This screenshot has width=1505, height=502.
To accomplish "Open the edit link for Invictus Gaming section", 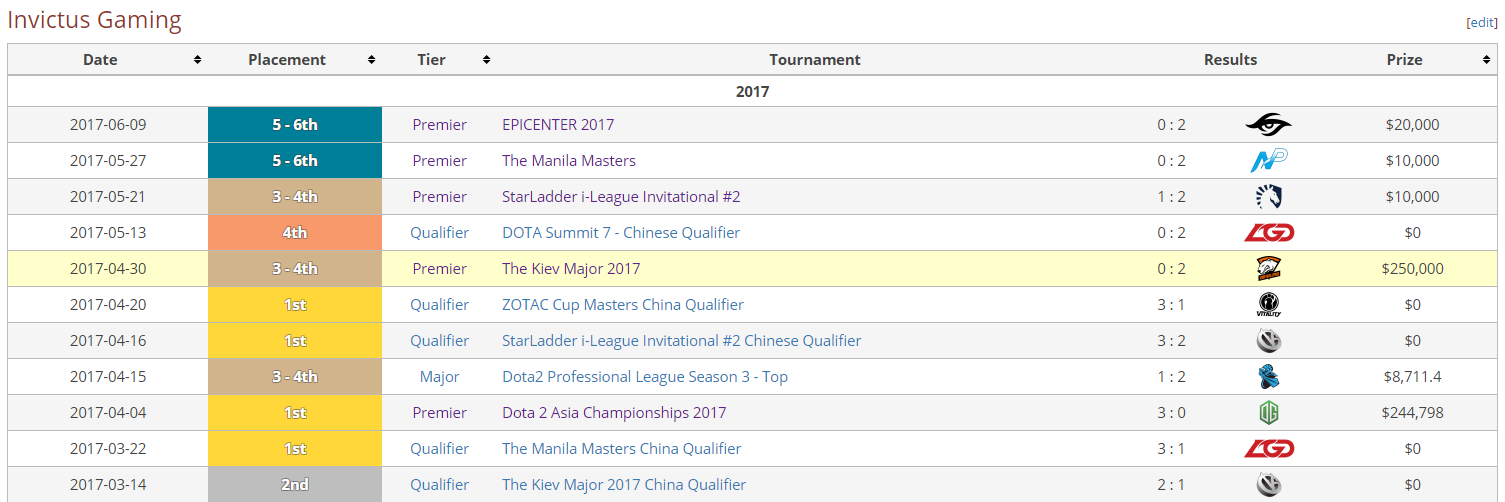I will click(x=1481, y=22).
